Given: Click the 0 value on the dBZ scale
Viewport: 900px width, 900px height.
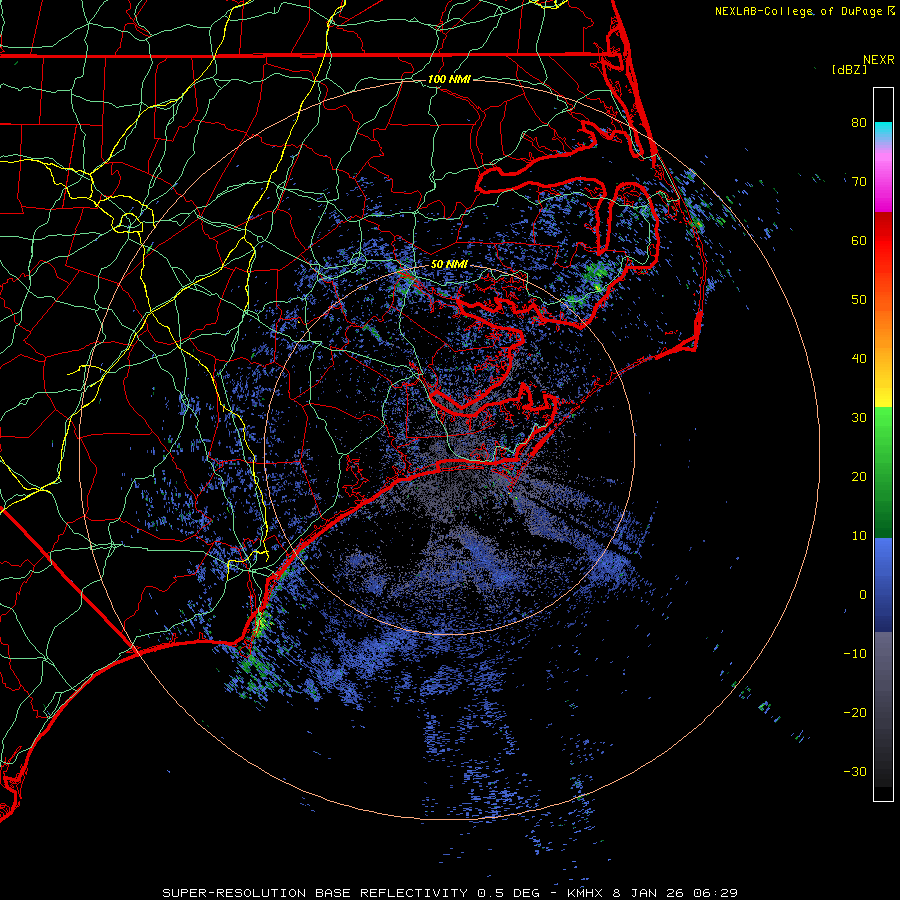Looking at the screenshot, I should click(863, 595).
